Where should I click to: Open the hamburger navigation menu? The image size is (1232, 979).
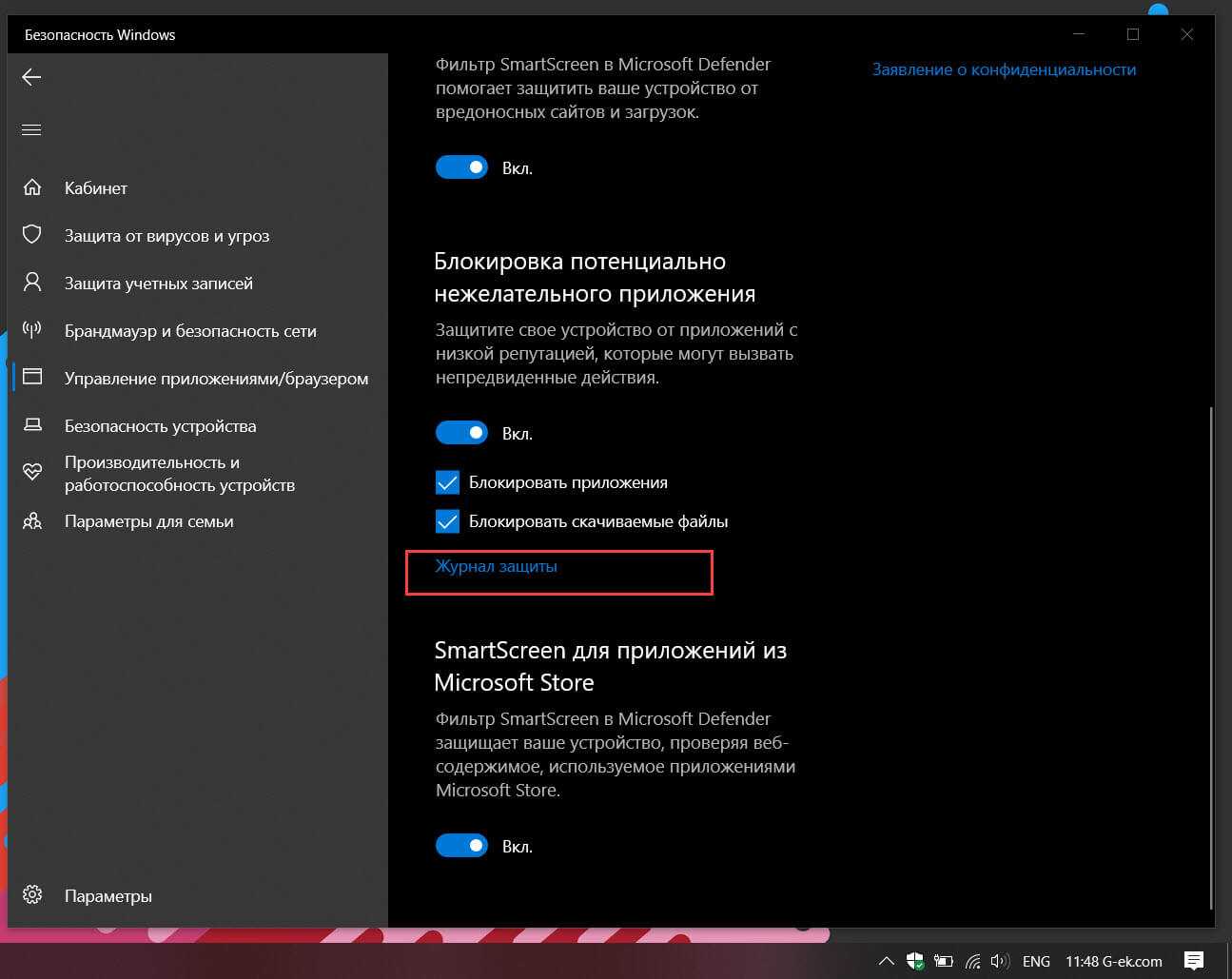pyautogui.click(x=31, y=130)
